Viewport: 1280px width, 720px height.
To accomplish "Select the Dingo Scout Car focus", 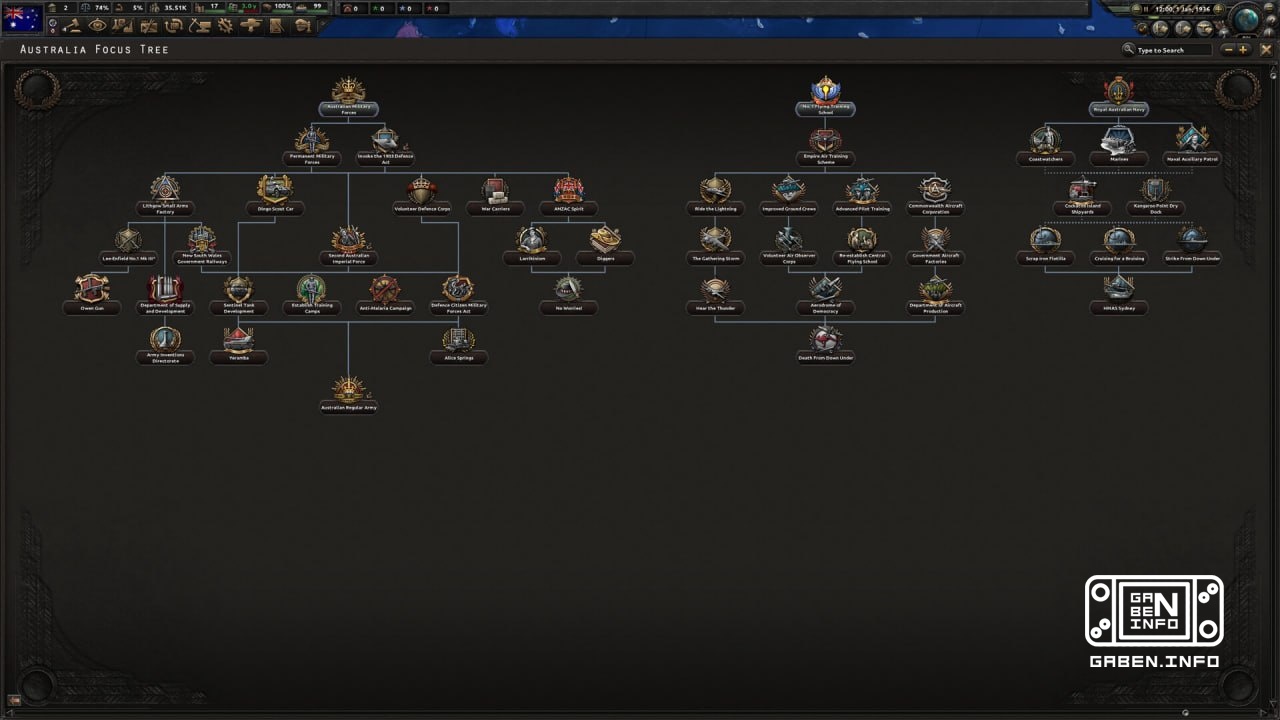I will (275, 196).
